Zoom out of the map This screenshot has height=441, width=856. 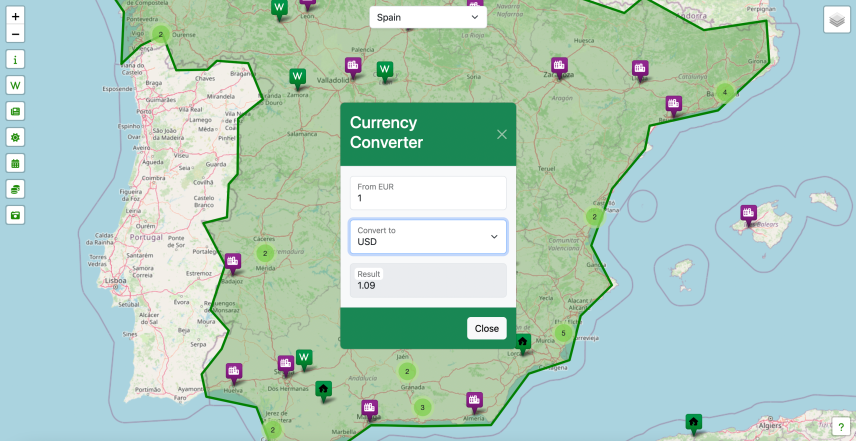pyautogui.click(x=15, y=34)
